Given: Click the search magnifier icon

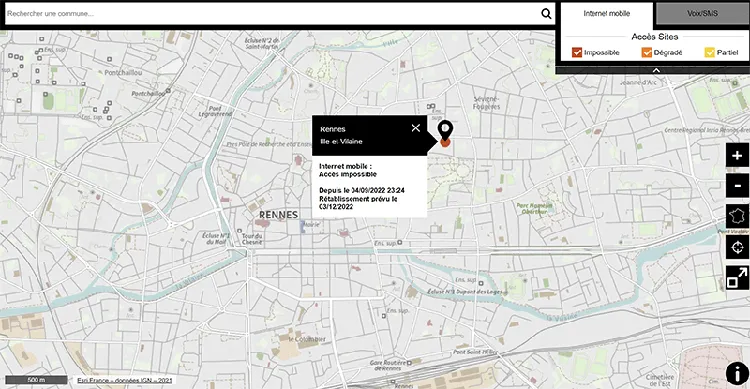Looking at the screenshot, I should pos(546,14).
